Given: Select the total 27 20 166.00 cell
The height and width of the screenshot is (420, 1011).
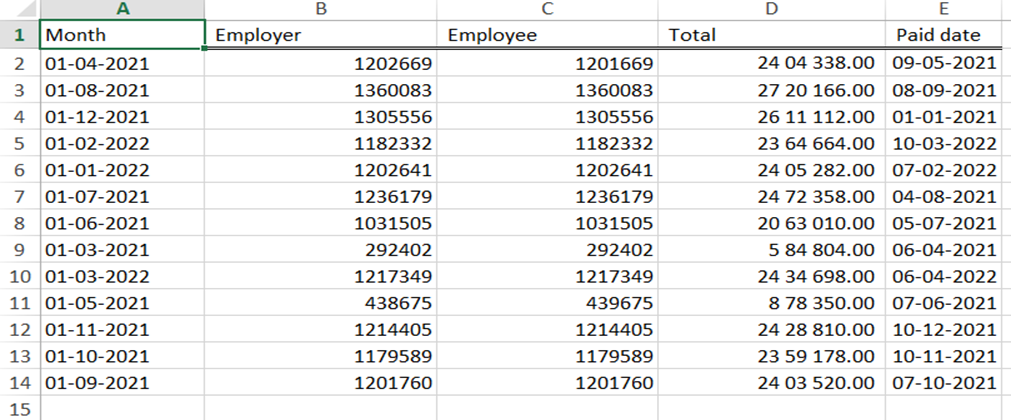Looking at the screenshot, I should (x=772, y=89).
